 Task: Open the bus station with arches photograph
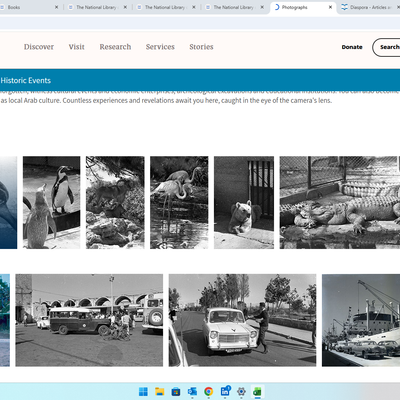pyautogui.click(x=89, y=320)
